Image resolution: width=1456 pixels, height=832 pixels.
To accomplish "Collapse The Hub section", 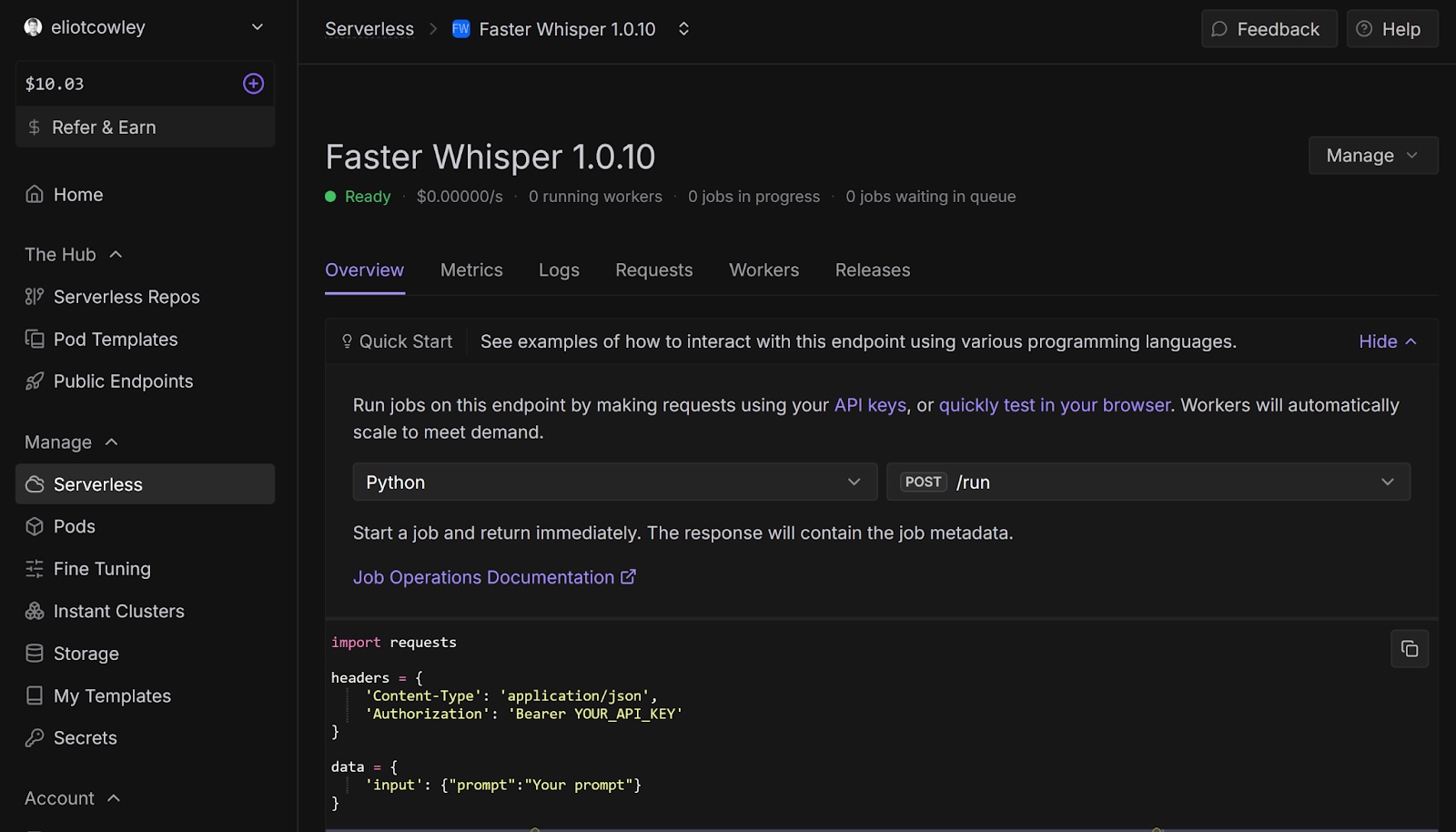I will pos(116,255).
